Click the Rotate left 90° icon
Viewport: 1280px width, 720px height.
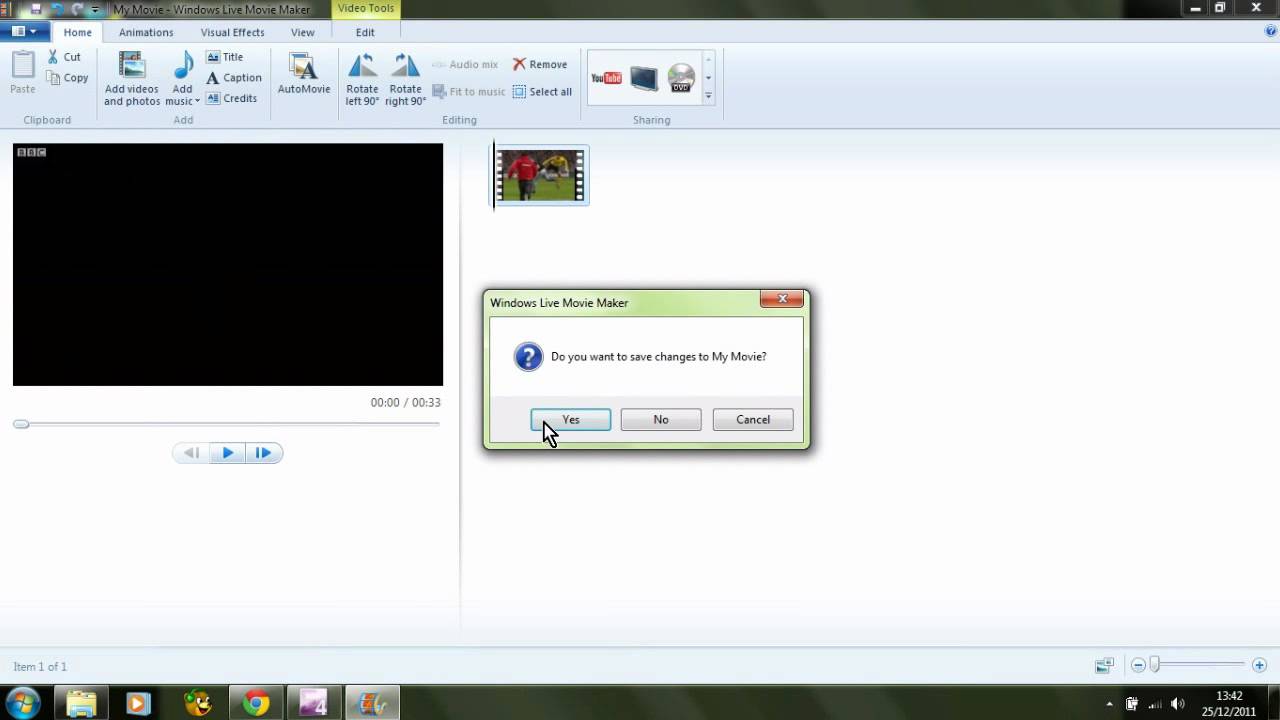click(x=362, y=67)
